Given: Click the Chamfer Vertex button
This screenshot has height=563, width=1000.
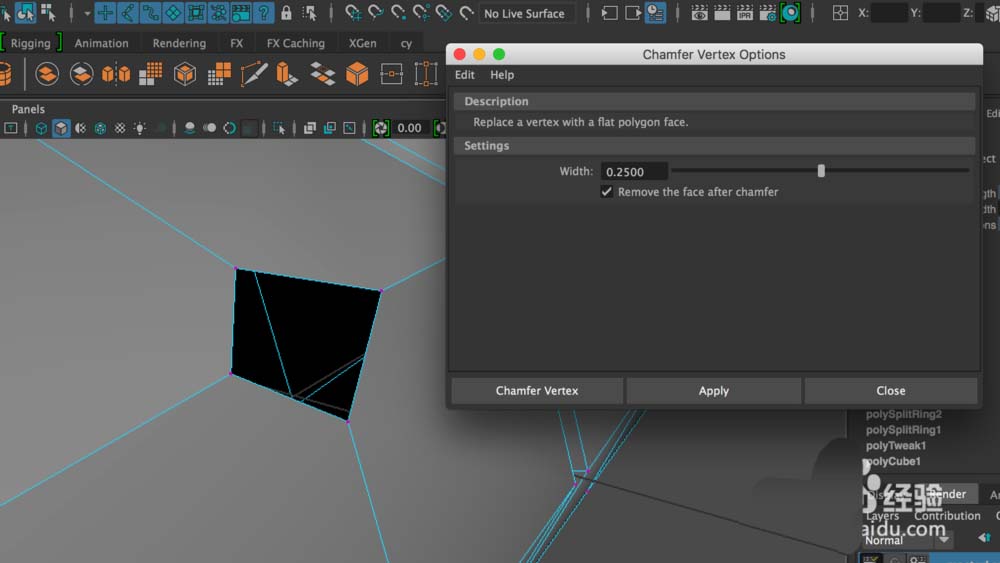Looking at the screenshot, I should 537,391.
